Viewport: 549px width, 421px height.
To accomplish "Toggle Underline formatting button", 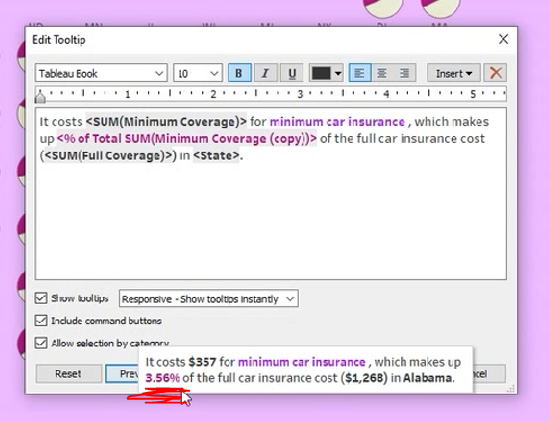I will [x=292, y=73].
